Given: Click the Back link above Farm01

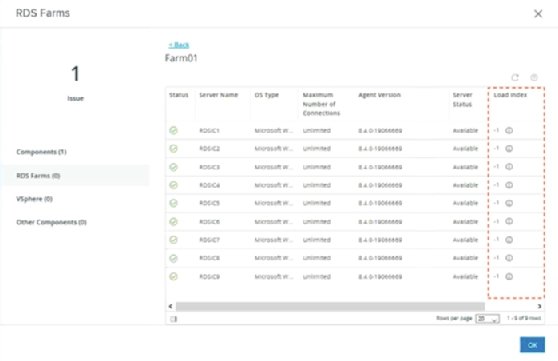Looking at the screenshot, I should [179, 45].
